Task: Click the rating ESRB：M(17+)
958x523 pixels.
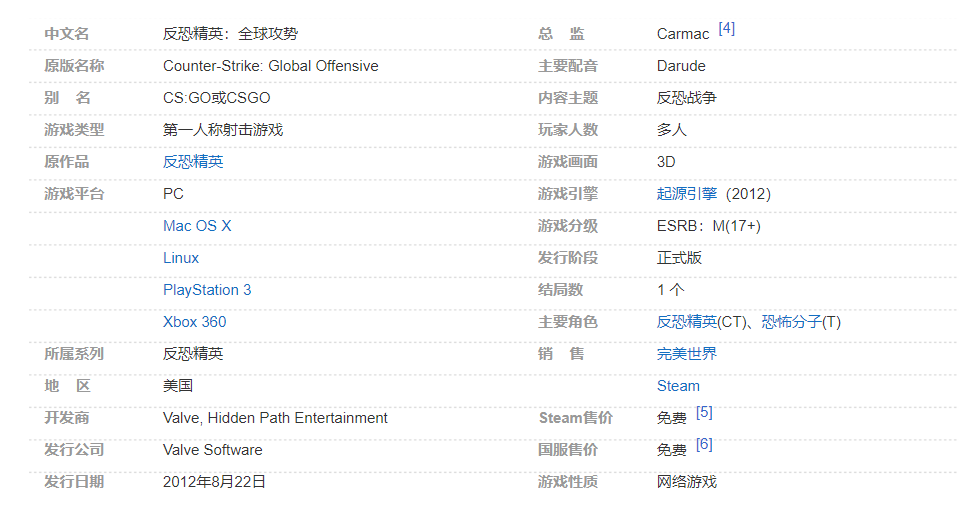Action: (709, 226)
